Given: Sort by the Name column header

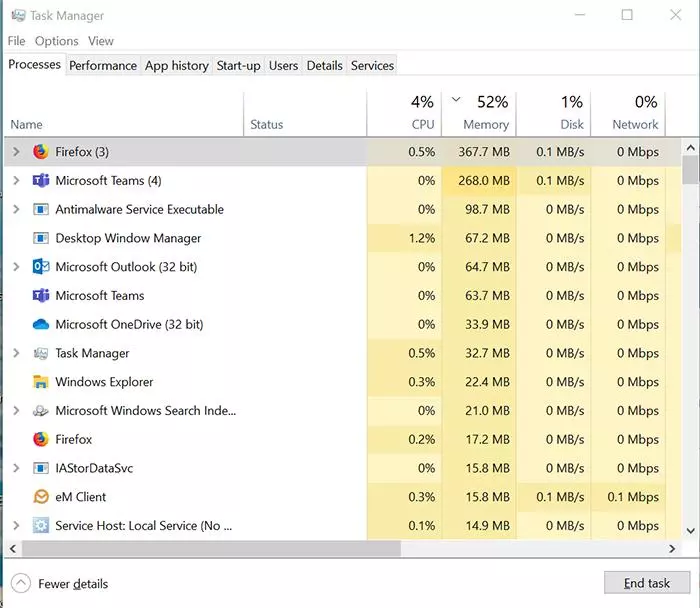Looking at the screenshot, I should pos(124,114).
